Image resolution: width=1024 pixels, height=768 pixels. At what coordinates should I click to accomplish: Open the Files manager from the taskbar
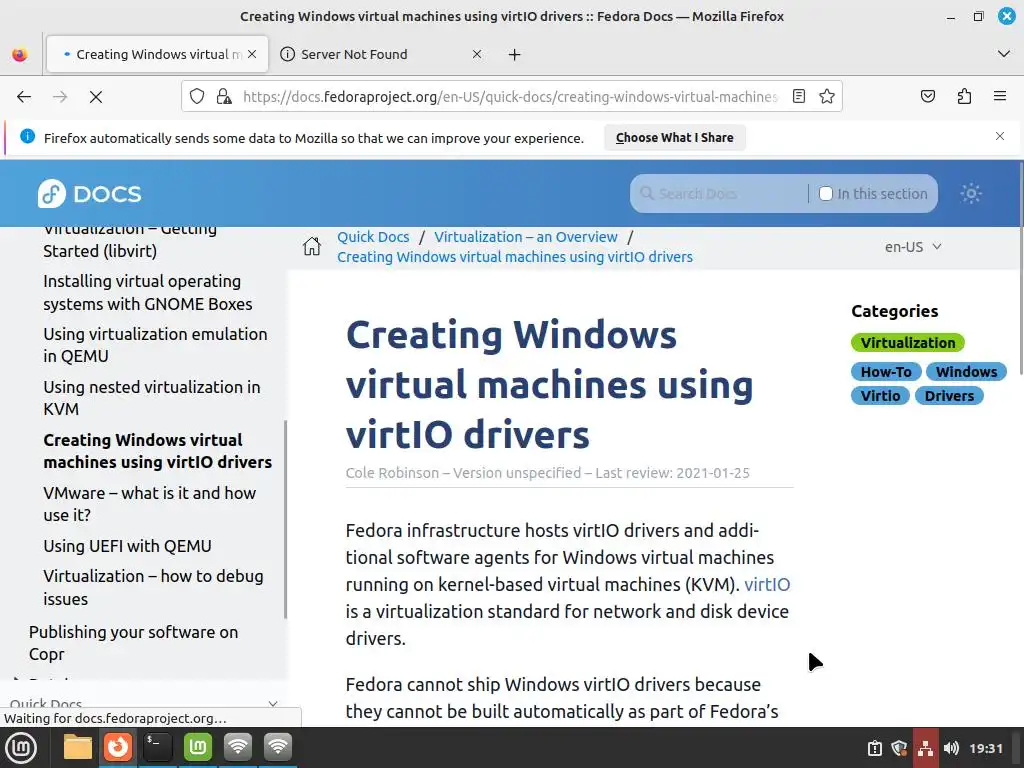78,748
